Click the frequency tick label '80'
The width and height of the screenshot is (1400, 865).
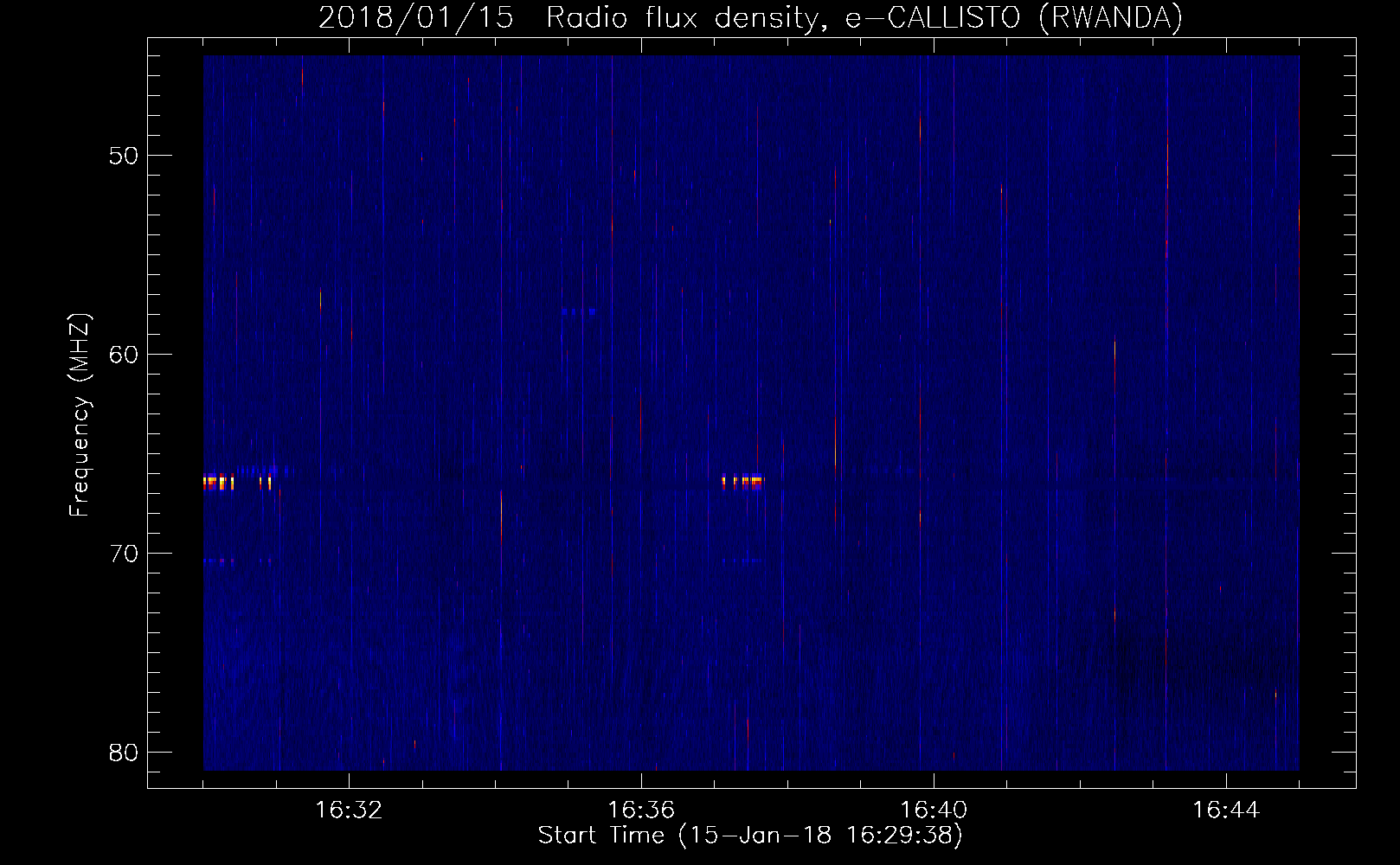[125, 753]
